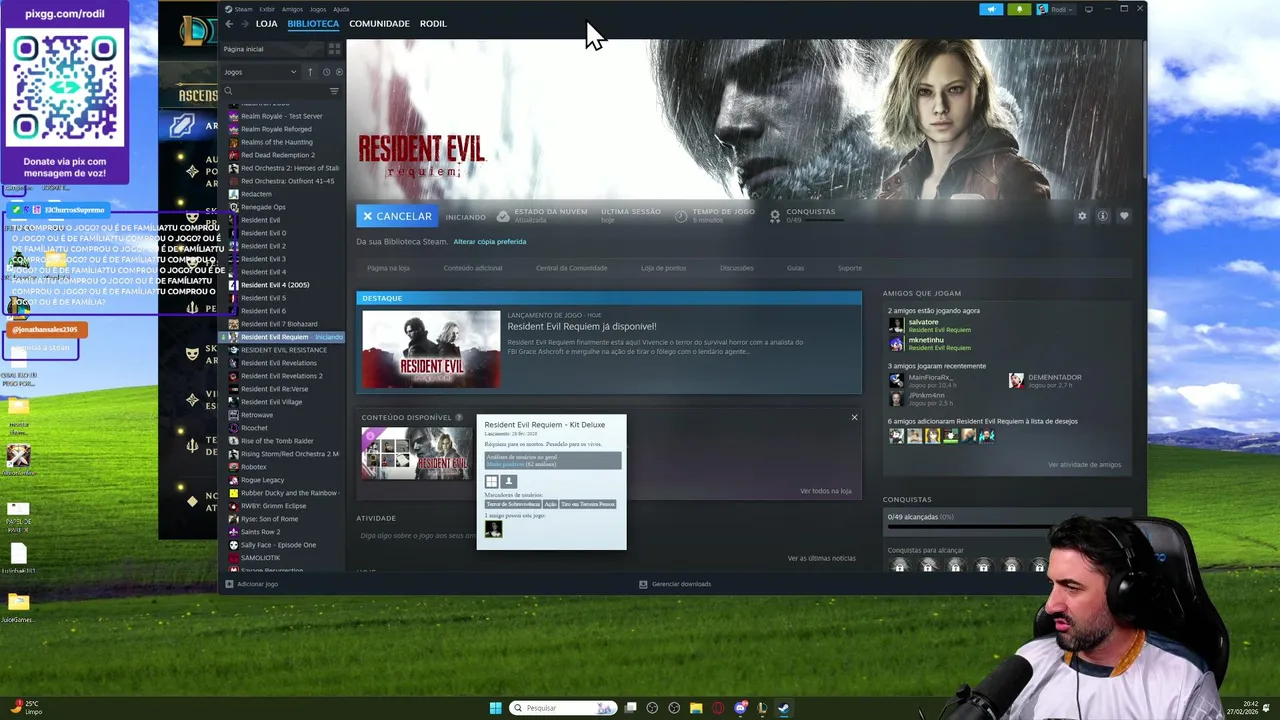Click the game info icon
This screenshot has width=1280, height=720.
pyautogui.click(x=1103, y=216)
